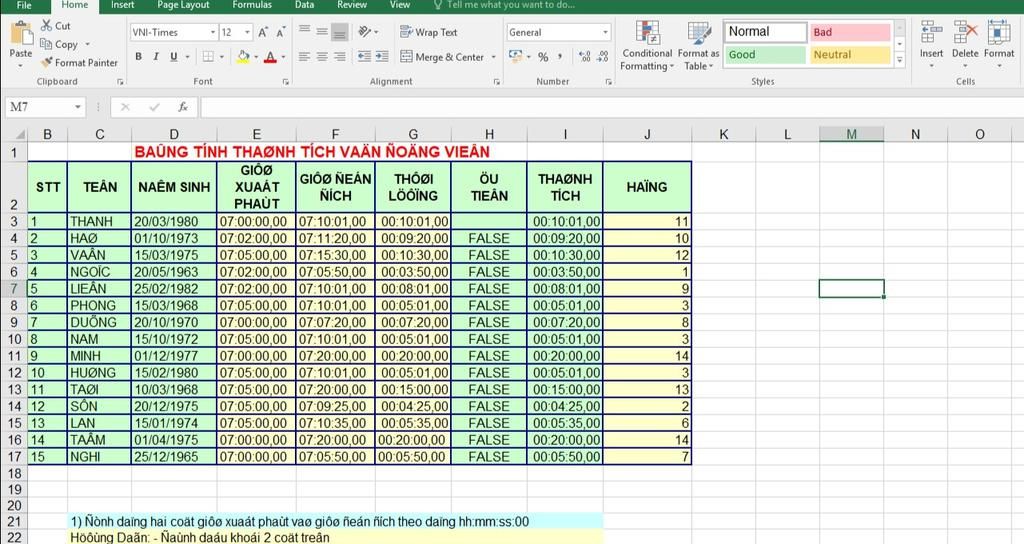
Task: Click the red Font Color A
Action: [x=270, y=57]
